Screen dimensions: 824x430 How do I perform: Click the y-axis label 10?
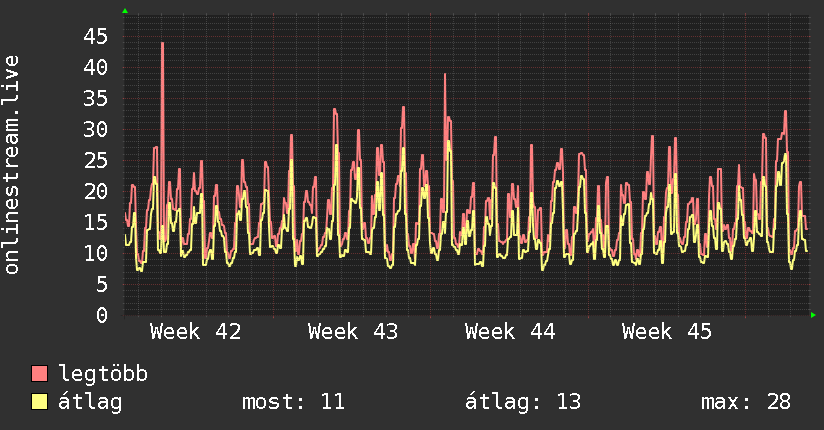[x=95, y=253]
